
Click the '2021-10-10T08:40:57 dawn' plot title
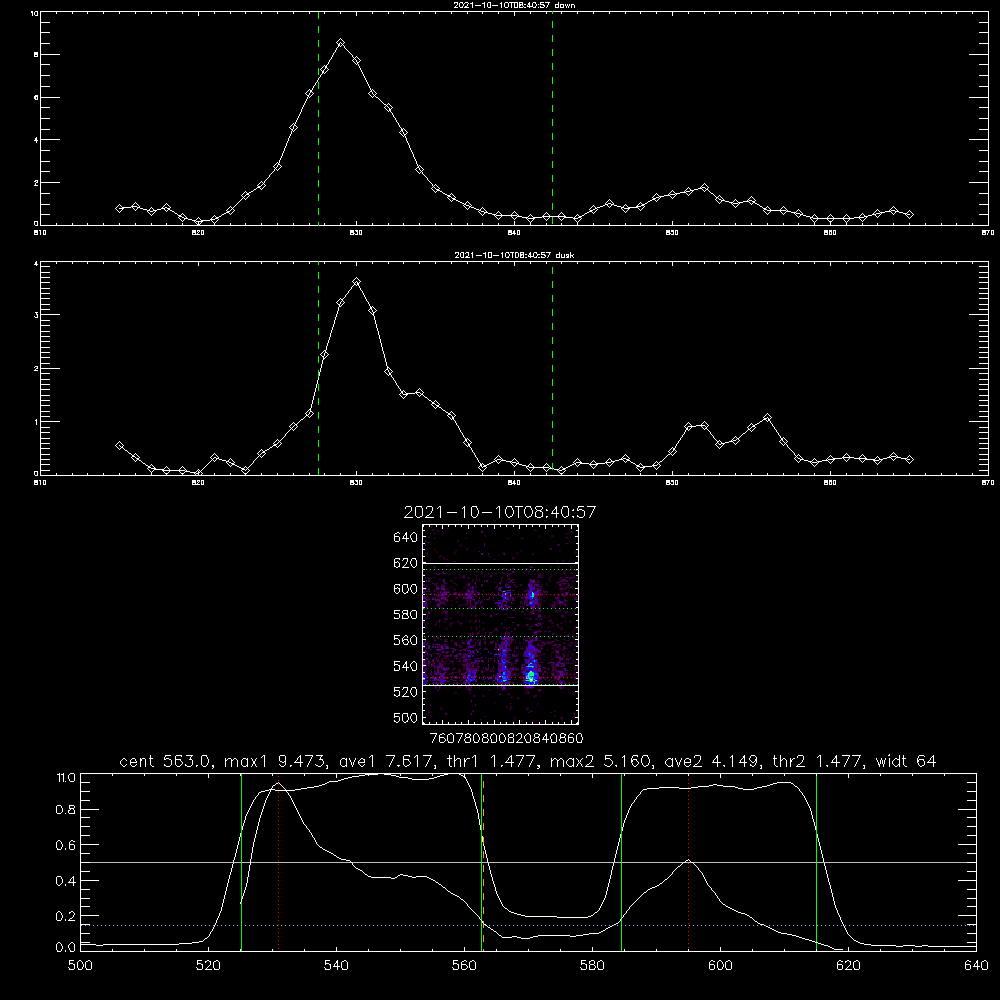[x=514, y=4]
